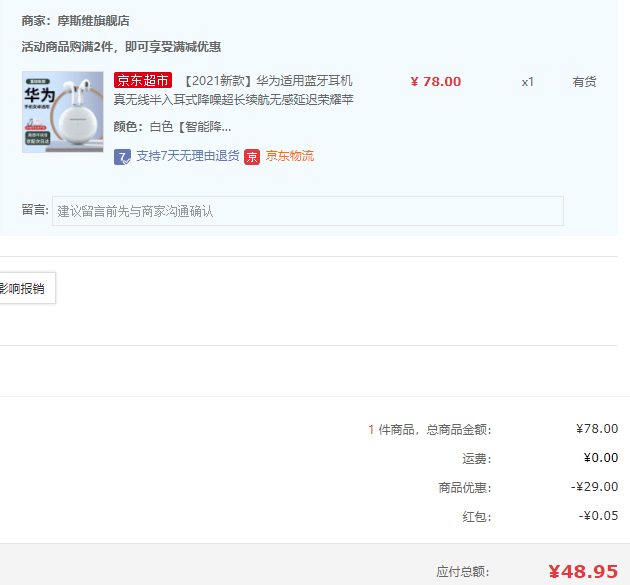Select merchant name 商家：摩斯维旗舰店
The height and width of the screenshot is (585, 630).
pos(76,21)
